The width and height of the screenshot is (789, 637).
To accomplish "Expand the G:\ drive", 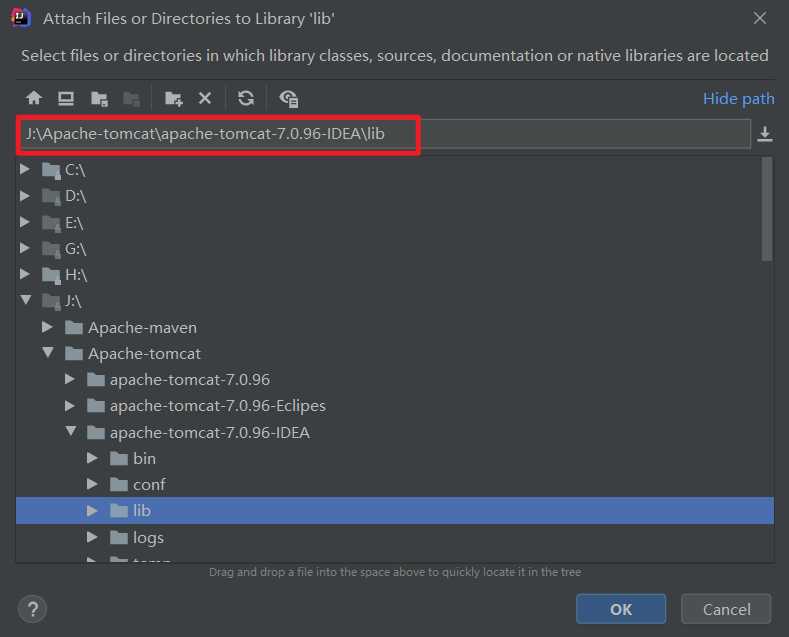I will [24, 248].
